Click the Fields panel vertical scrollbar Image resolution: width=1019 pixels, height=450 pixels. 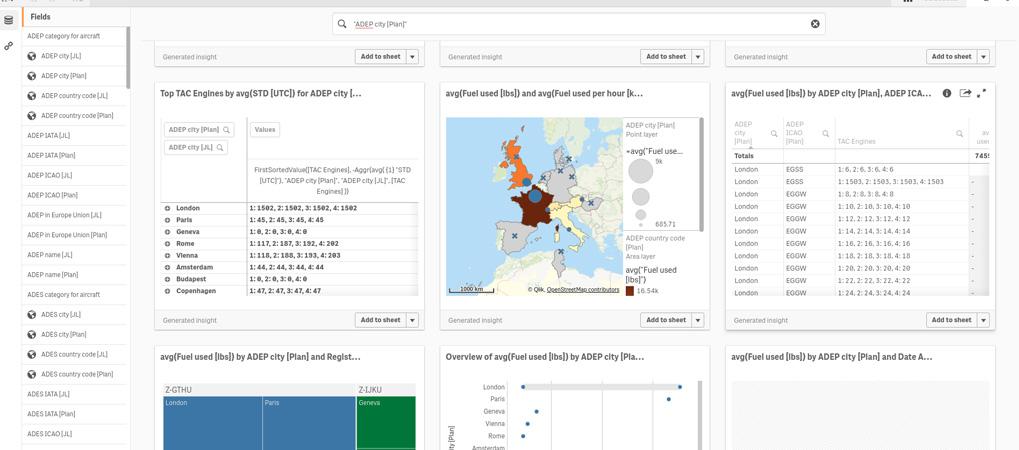[128, 57]
